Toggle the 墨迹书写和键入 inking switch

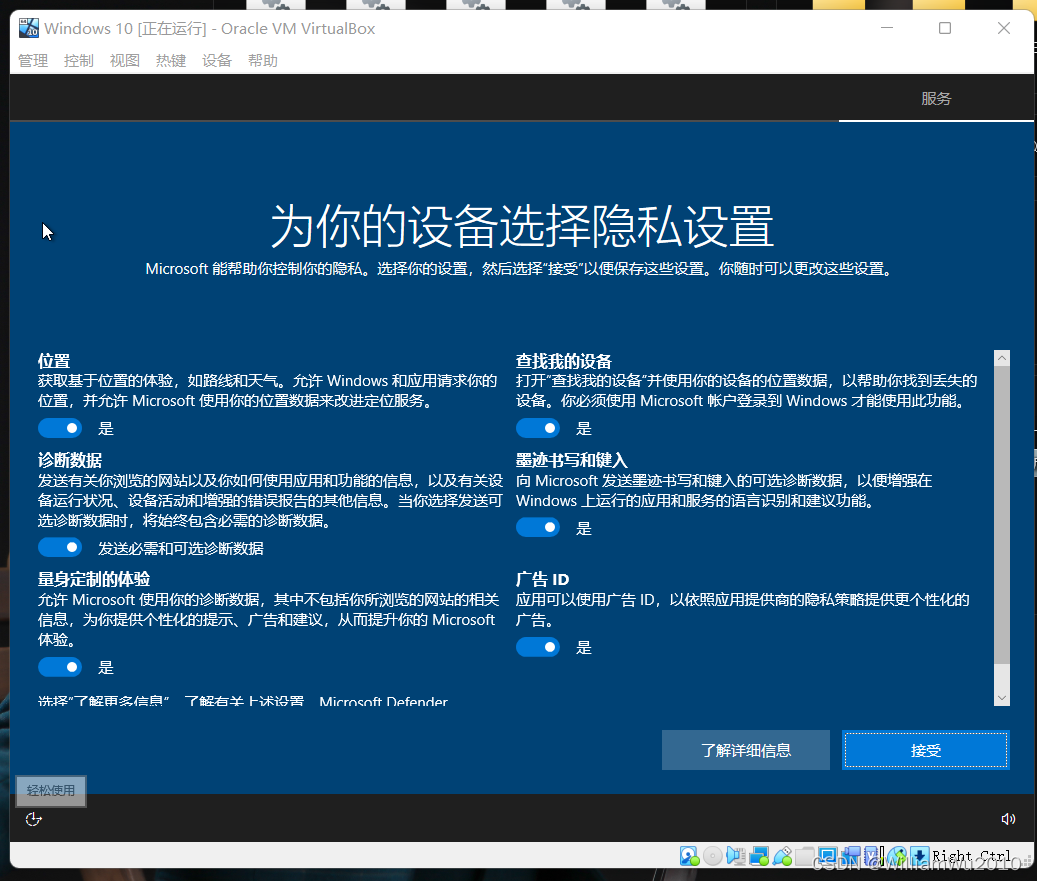click(538, 527)
